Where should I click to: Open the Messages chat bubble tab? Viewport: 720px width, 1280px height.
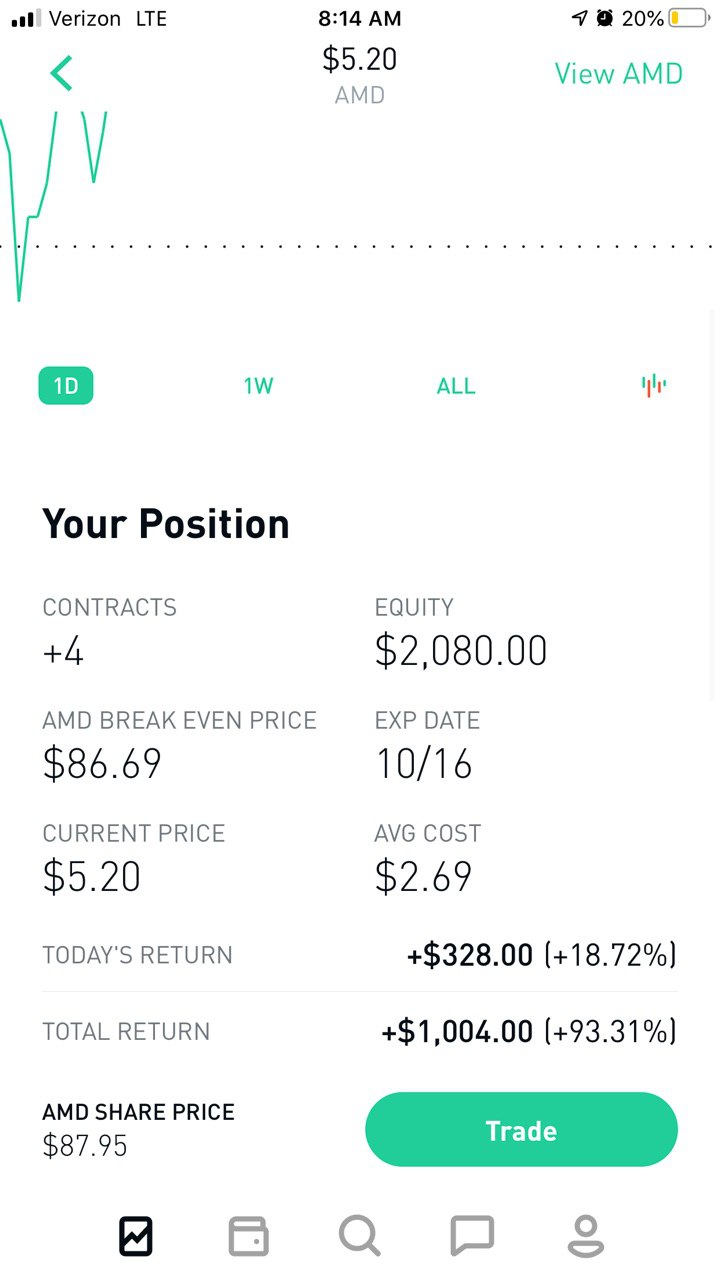pos(472,1236)
